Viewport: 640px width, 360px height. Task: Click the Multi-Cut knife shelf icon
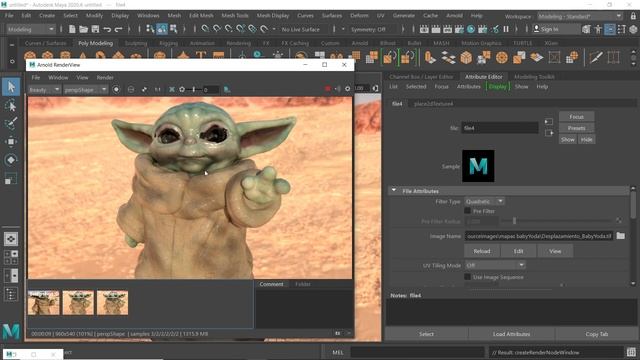pos(596,57)
